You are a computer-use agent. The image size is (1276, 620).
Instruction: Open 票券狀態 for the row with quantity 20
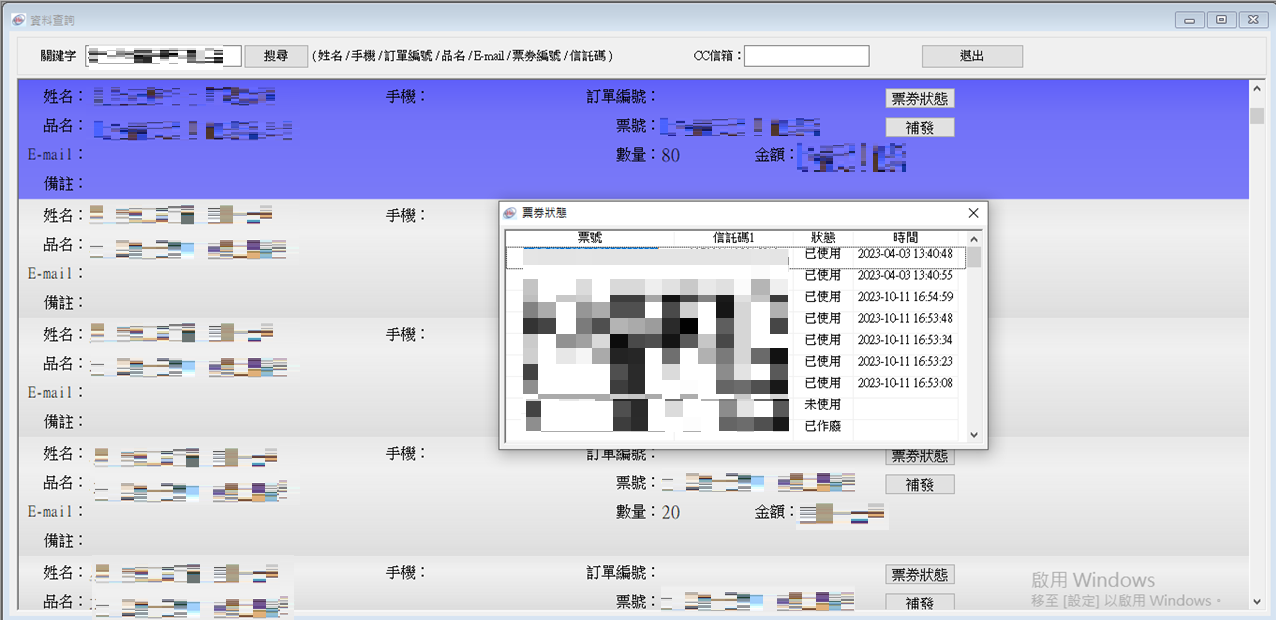920,456
